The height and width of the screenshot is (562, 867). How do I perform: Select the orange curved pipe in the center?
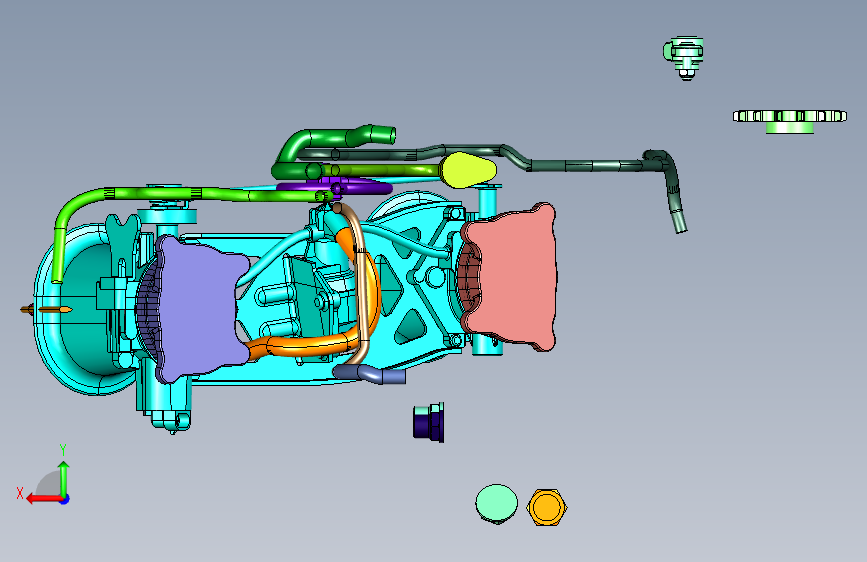310,346
